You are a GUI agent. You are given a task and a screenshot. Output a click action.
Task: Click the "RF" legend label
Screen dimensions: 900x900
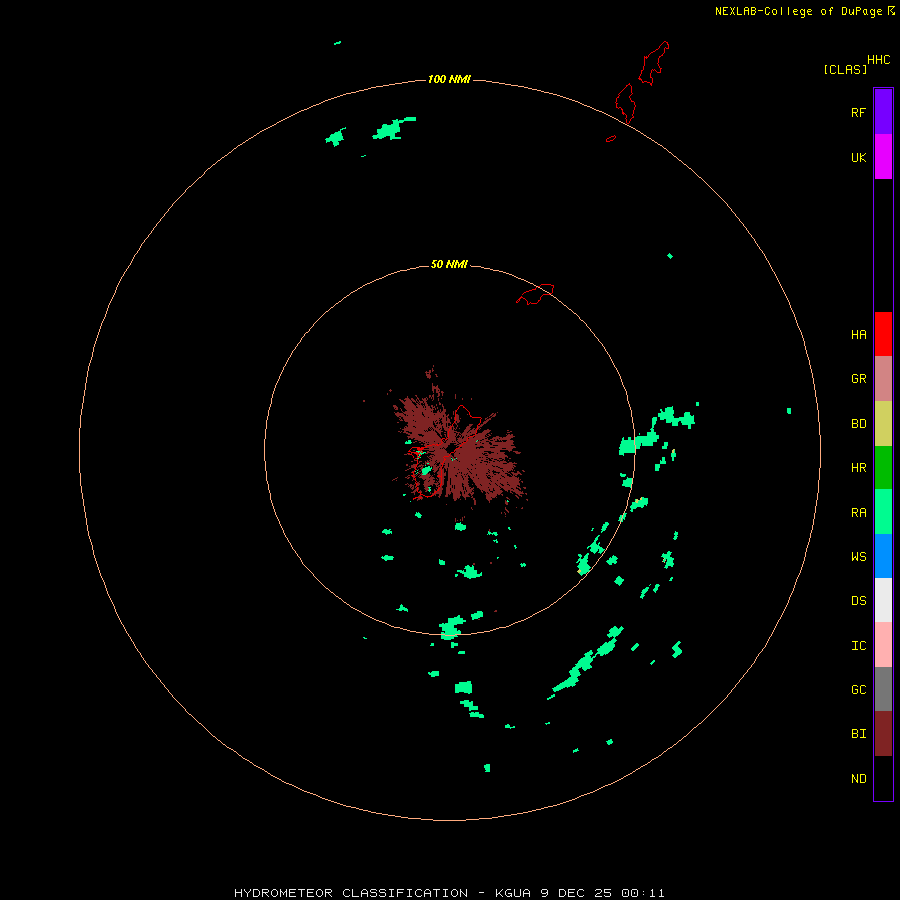pos(858,113)
